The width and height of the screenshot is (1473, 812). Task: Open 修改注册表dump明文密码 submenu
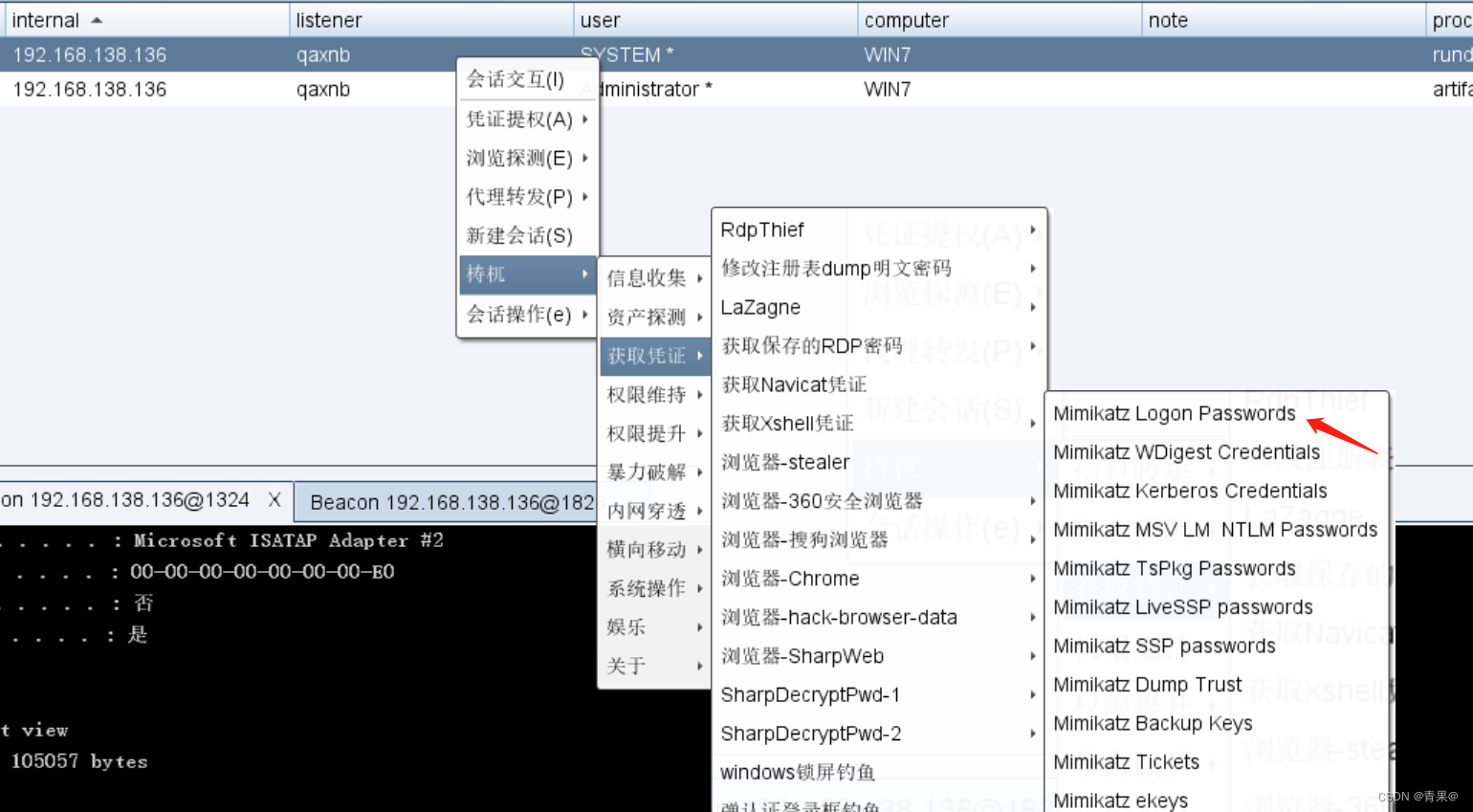pyautogui.click(x=879, y=269)
